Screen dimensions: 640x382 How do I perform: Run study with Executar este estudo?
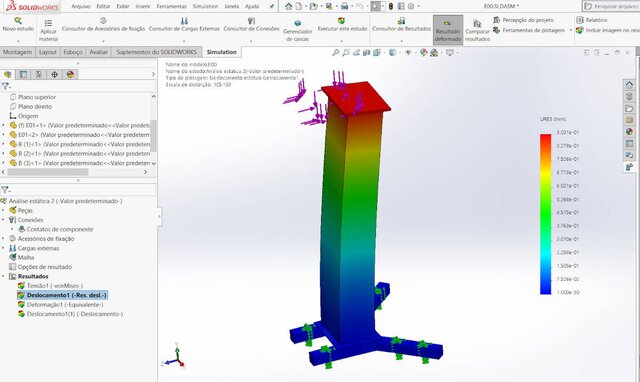click(342, 24)
